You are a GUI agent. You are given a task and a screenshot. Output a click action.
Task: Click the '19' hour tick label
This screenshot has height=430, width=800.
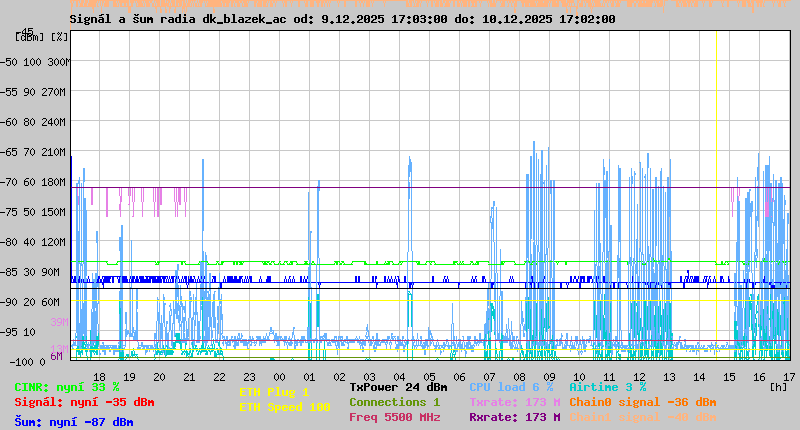pyautogui.click(x=129, y=377)
